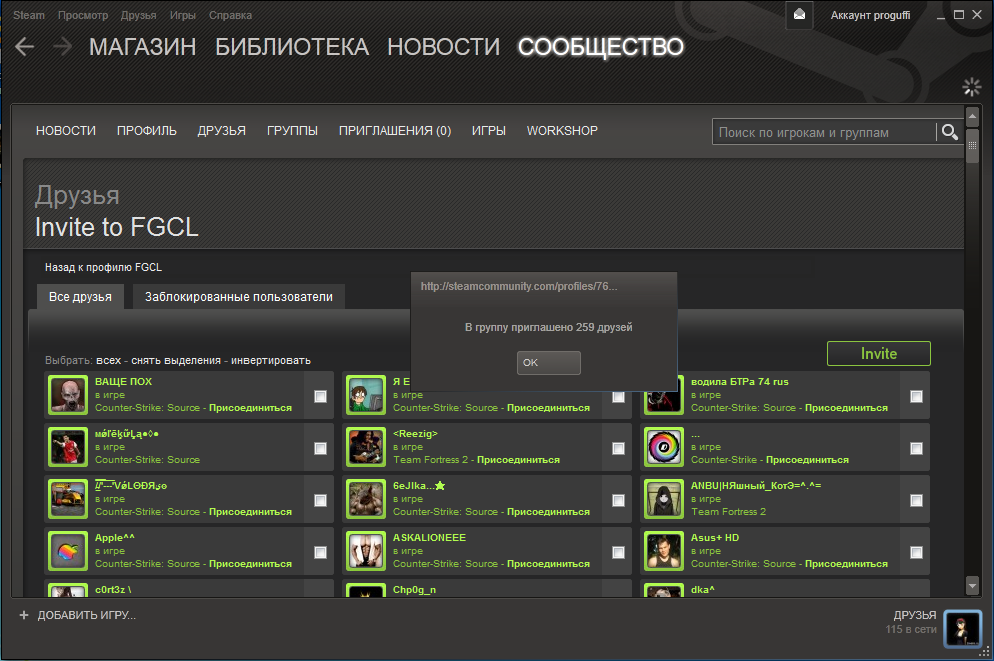Tick the checkbox for ВАЩЕ ПОХ
Viewport: 994px width, 661px height.
(320, 396)
